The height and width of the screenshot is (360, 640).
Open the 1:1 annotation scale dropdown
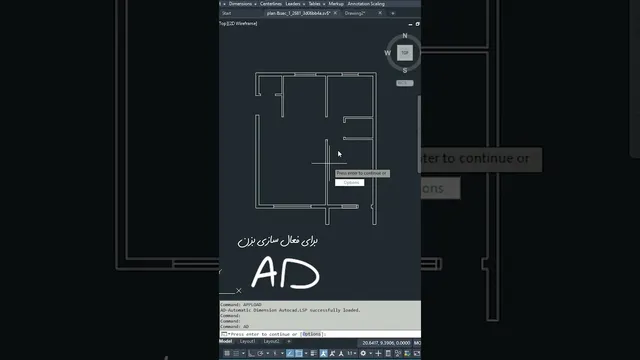click(352, 353)
